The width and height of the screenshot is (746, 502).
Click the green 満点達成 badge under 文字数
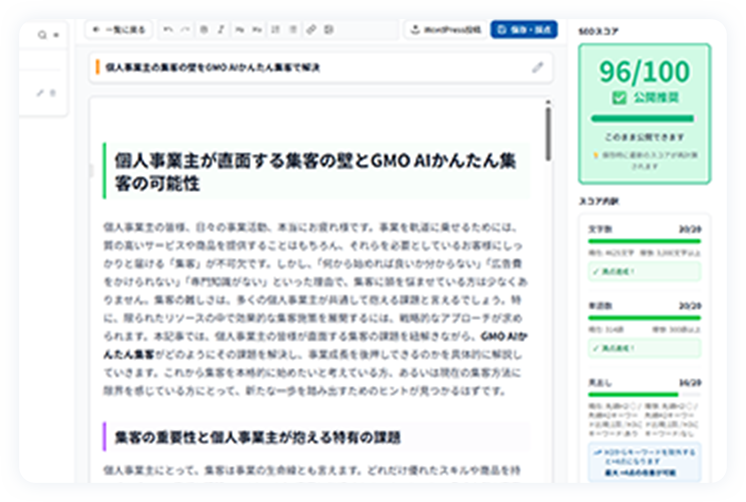[x=645, y=272]
